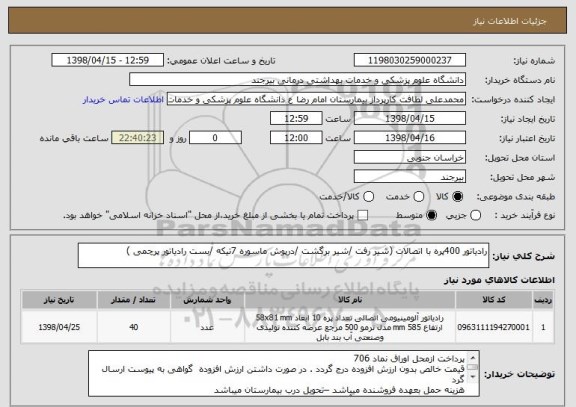576x407 pixels.
Task: Choose the متوسط purchase type radio
Action: pos(431,216)
